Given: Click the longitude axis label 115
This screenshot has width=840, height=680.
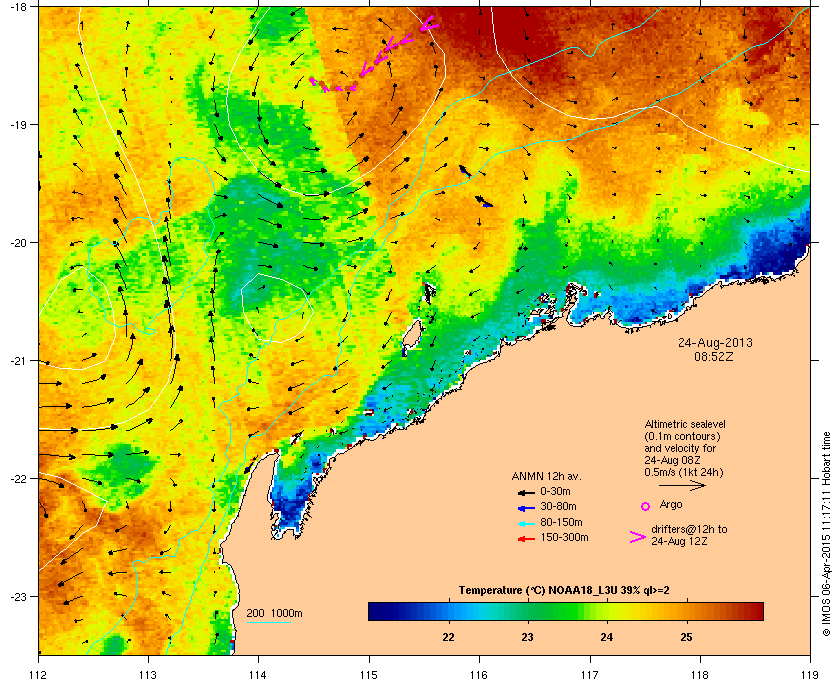Looking at the screenshot, I should point(369,674).
